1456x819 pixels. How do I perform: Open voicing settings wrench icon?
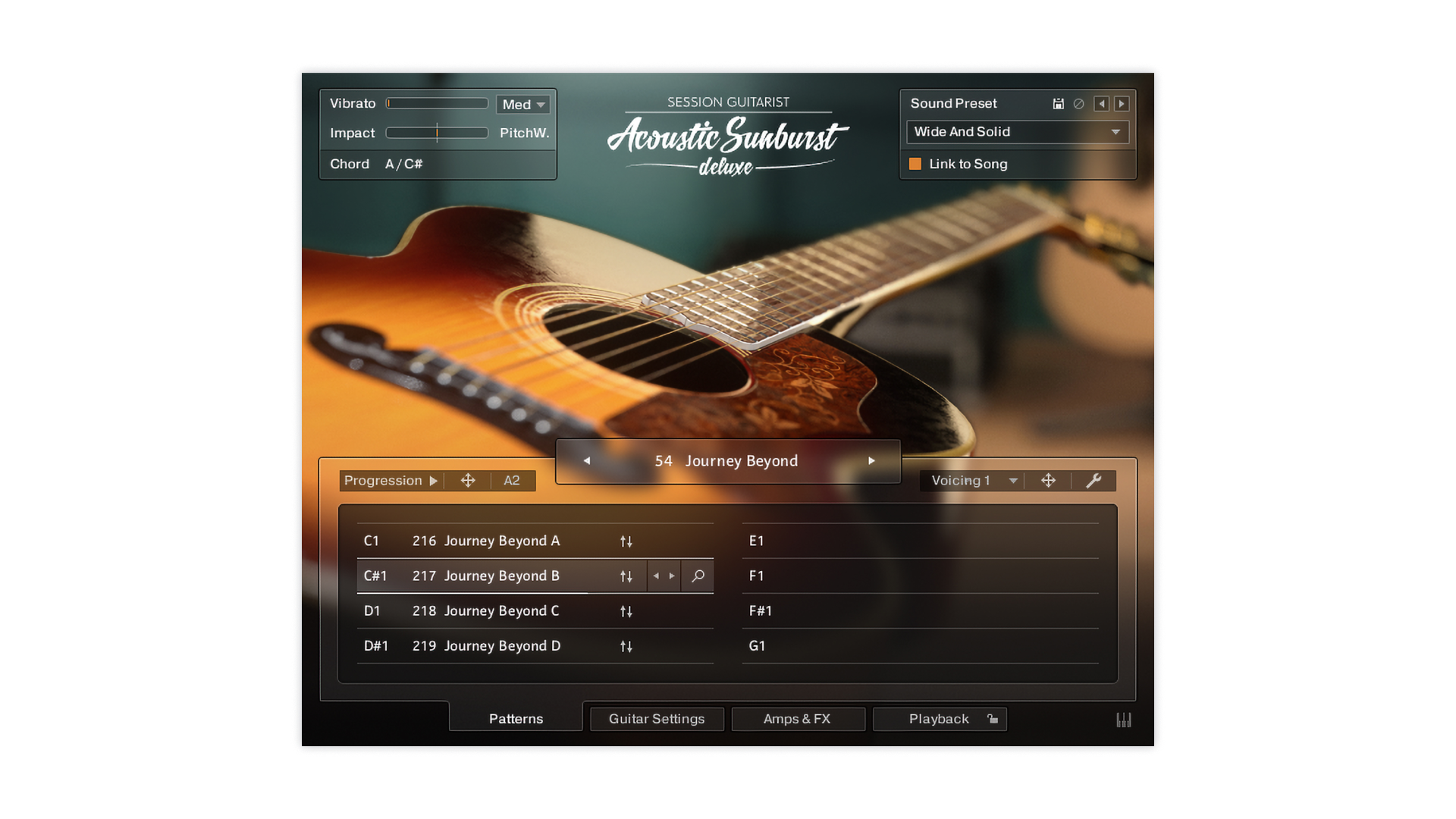(x=1093, y=481)
